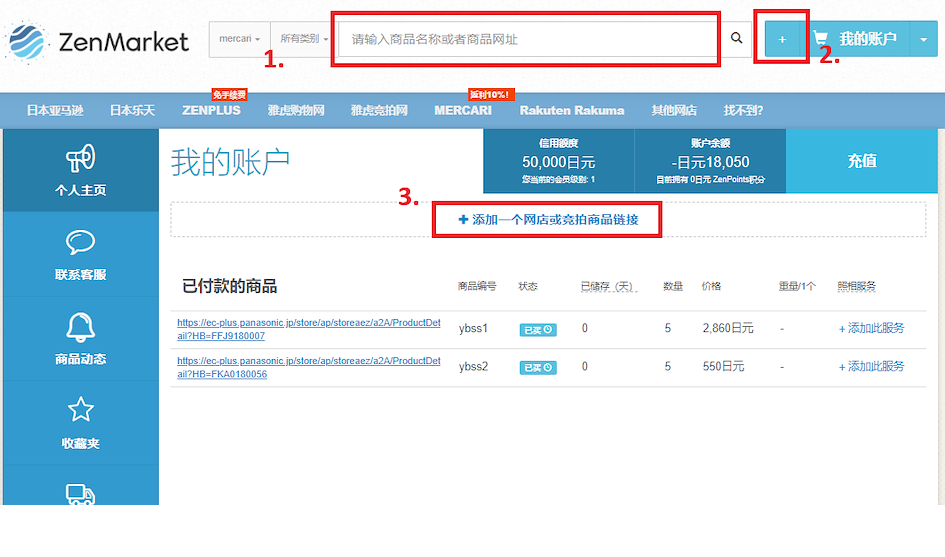
Task: Expand the account dropdown arrow in header
Action: (924, 39)
